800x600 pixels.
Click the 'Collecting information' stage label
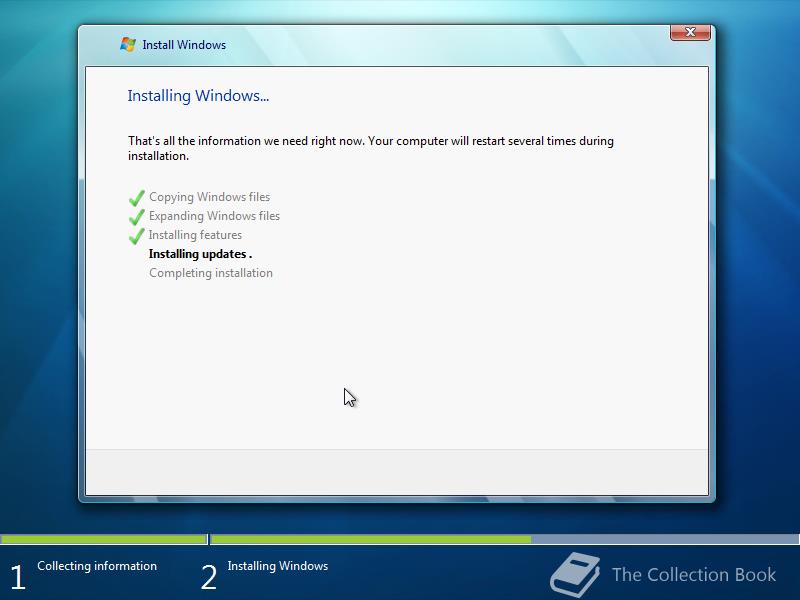(x=97, y=566)
